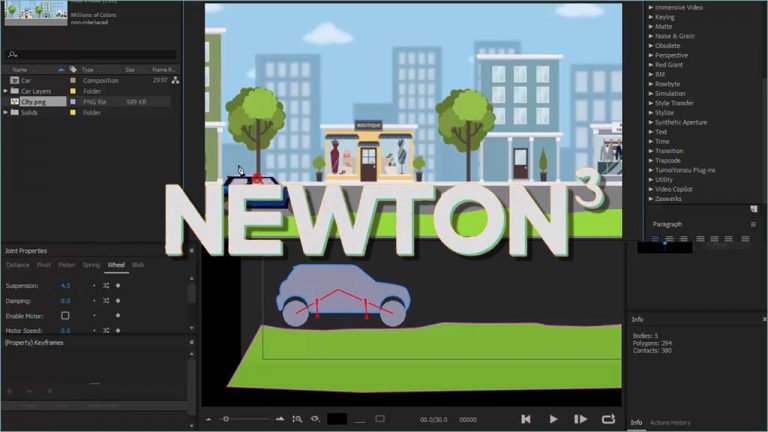Switch to the Actions History tab

pos(670,422)
